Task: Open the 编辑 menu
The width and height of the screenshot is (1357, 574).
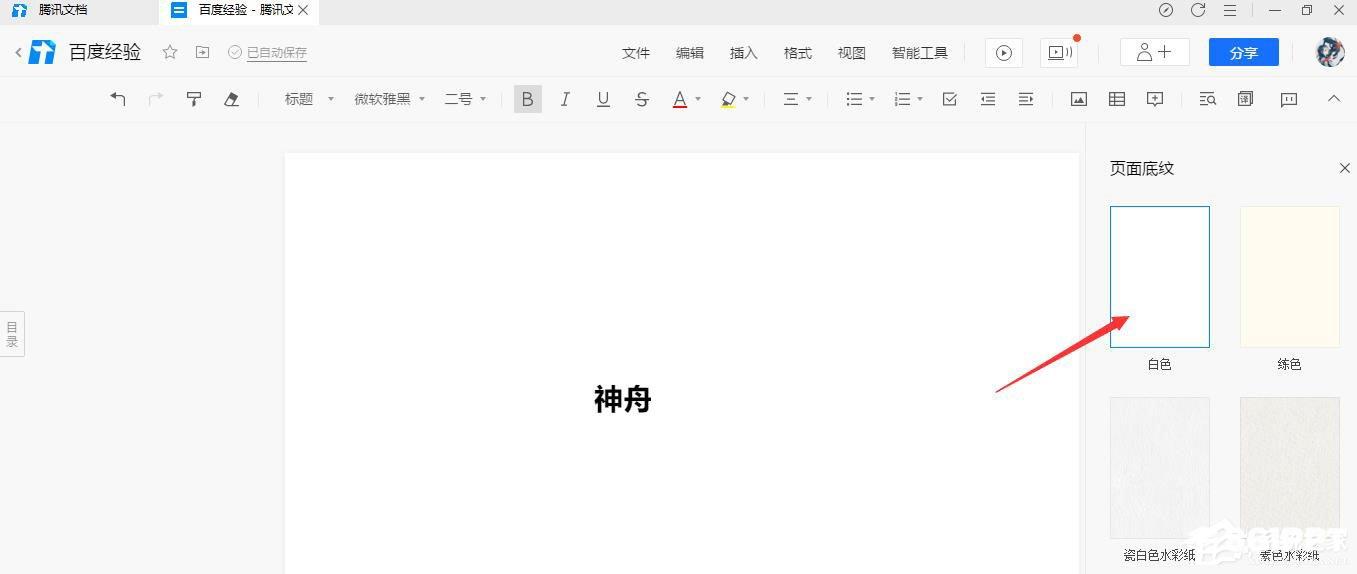Action: point(690,53)
